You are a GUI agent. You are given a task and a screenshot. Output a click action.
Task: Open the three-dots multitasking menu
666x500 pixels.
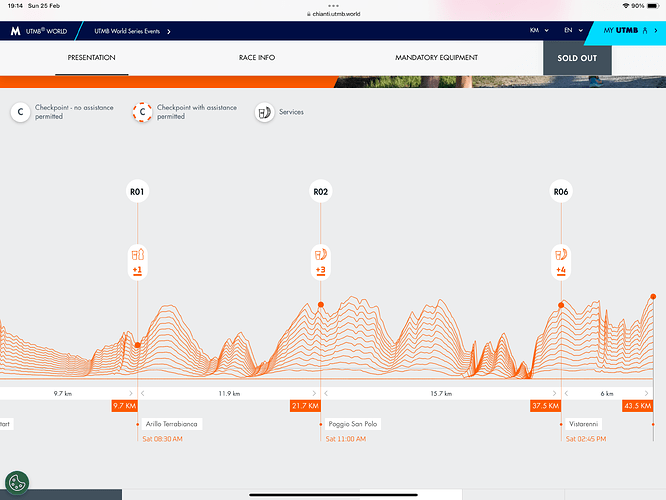pyautogui.click(x=333, y=6)
